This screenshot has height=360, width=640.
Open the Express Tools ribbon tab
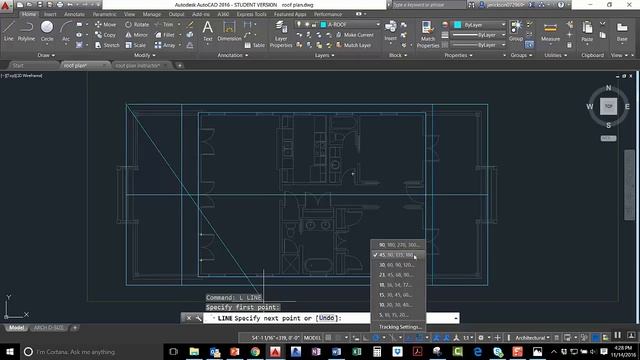click(x=251, y=14)
